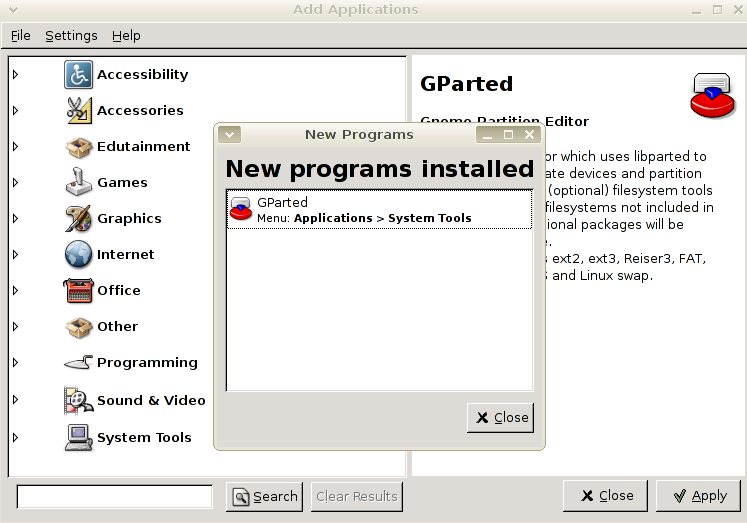Choose the Graphics paintbrush icon
Image resolution: width=747 pixels, height=523 pixels.
tap(78, 218)
